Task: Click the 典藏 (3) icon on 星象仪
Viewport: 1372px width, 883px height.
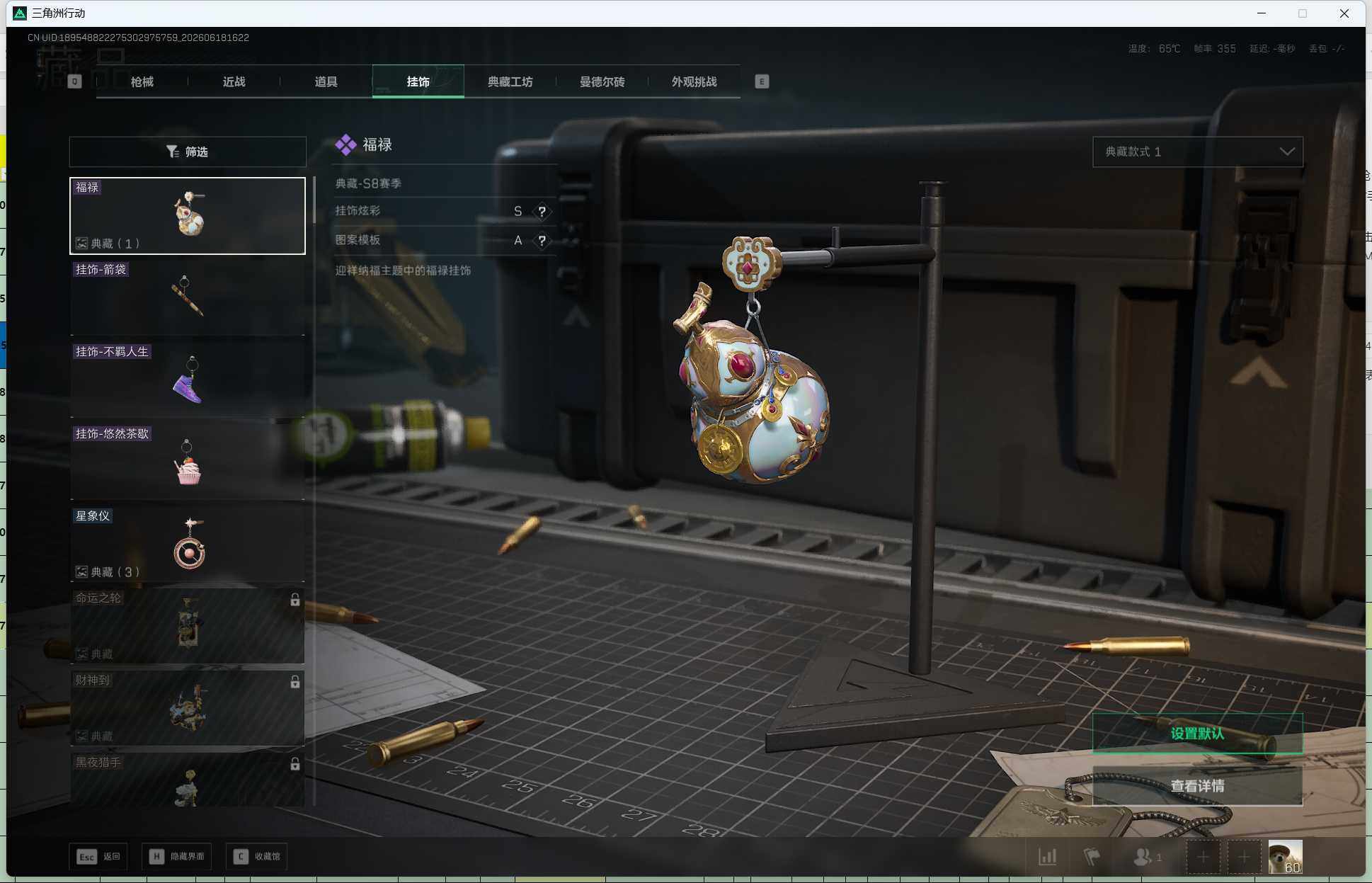Action: coord(82,572)
